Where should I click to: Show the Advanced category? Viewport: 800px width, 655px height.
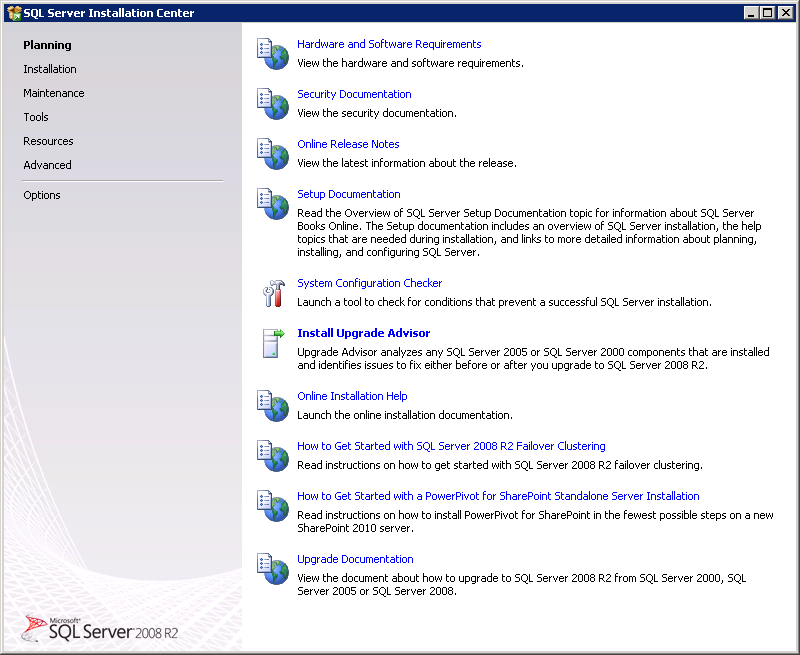tap(47, 165)
